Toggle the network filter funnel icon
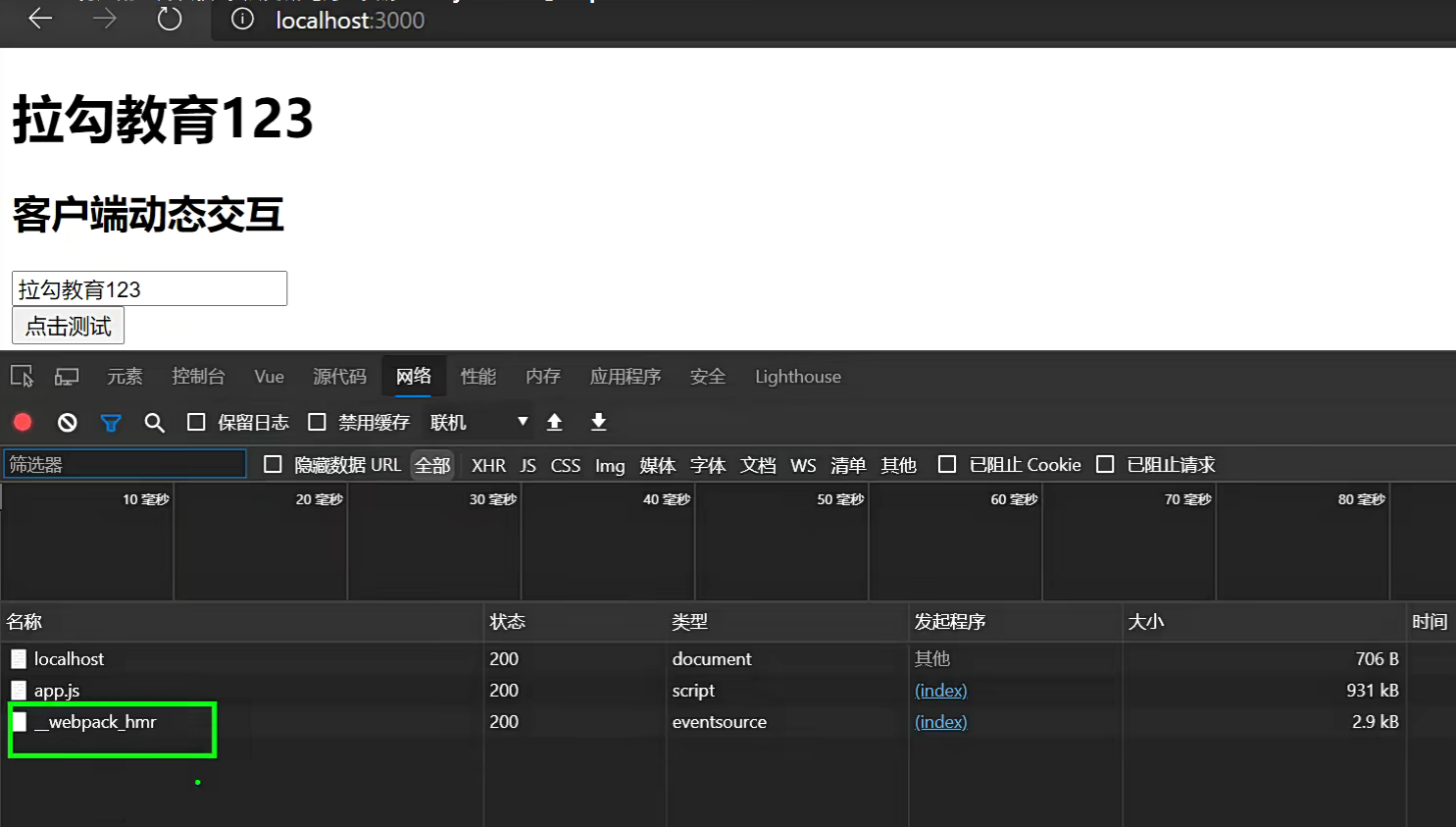The width and height of the screenshot is (1456, 827). coord(111,423)
